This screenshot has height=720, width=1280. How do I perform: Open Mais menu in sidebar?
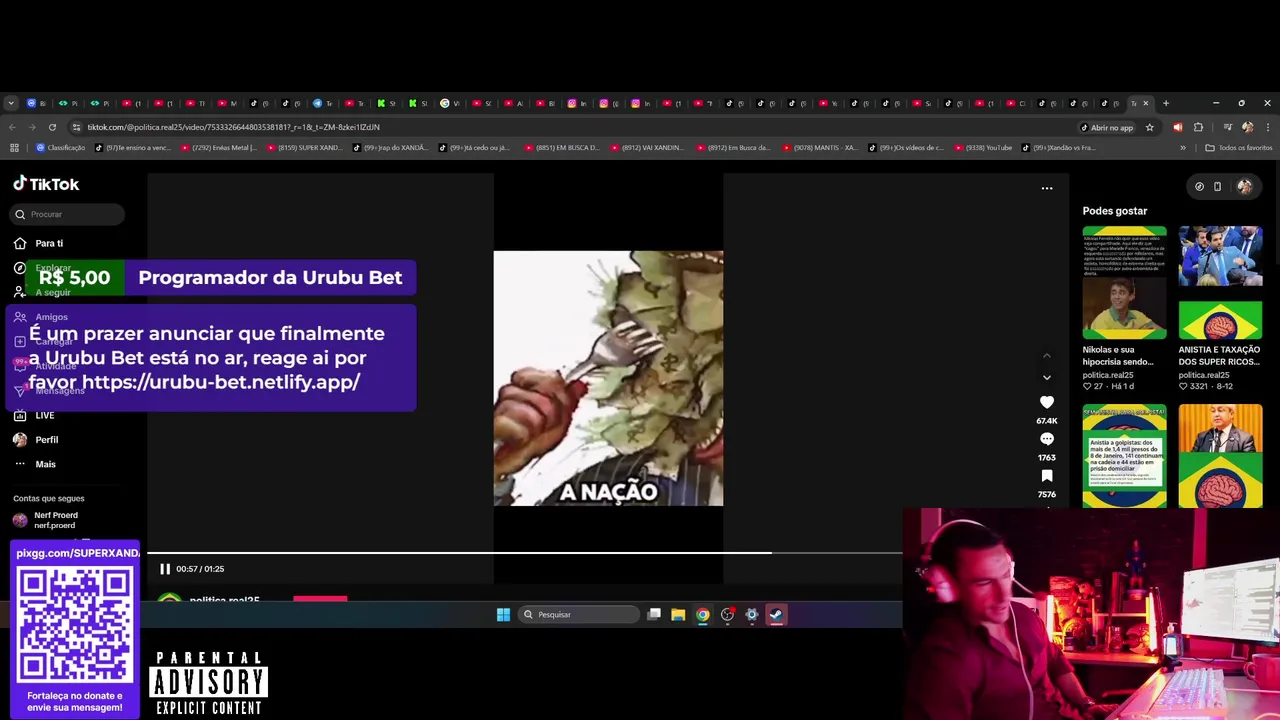click(x=35, y=464)
